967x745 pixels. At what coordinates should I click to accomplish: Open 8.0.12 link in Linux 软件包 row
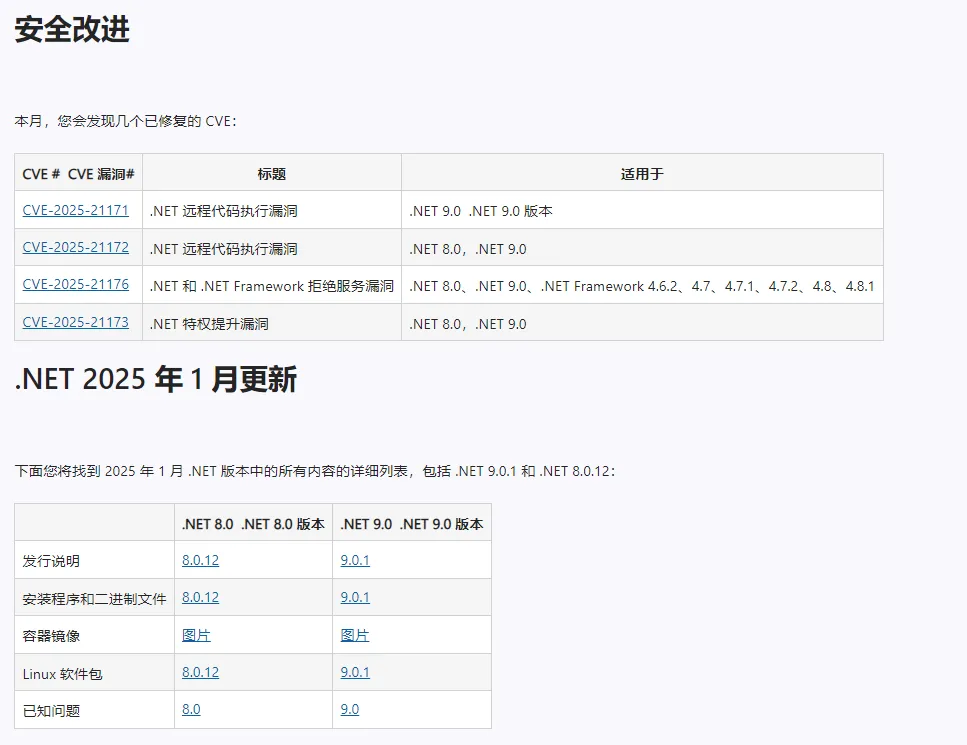200,672
